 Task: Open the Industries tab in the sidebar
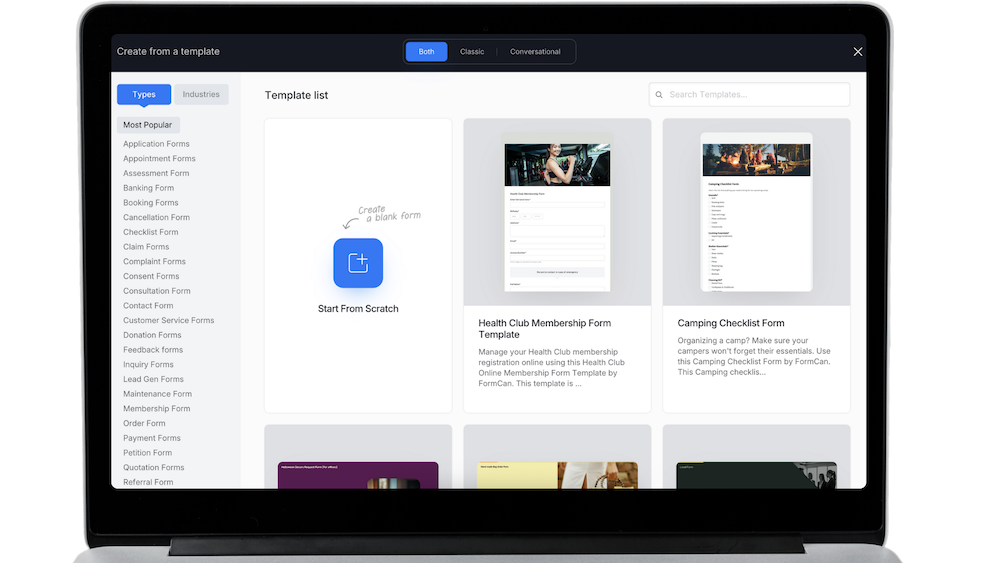coord(201,94)
